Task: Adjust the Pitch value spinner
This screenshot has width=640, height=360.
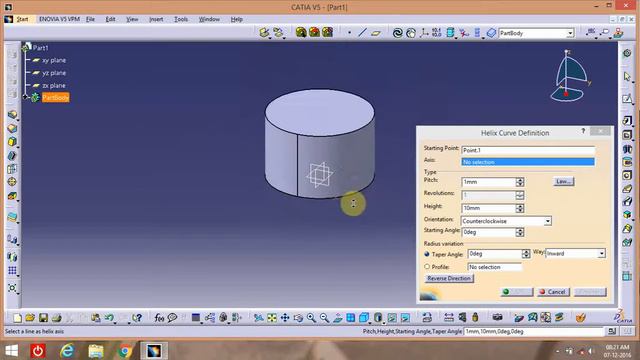Action: tap(520, 182)
